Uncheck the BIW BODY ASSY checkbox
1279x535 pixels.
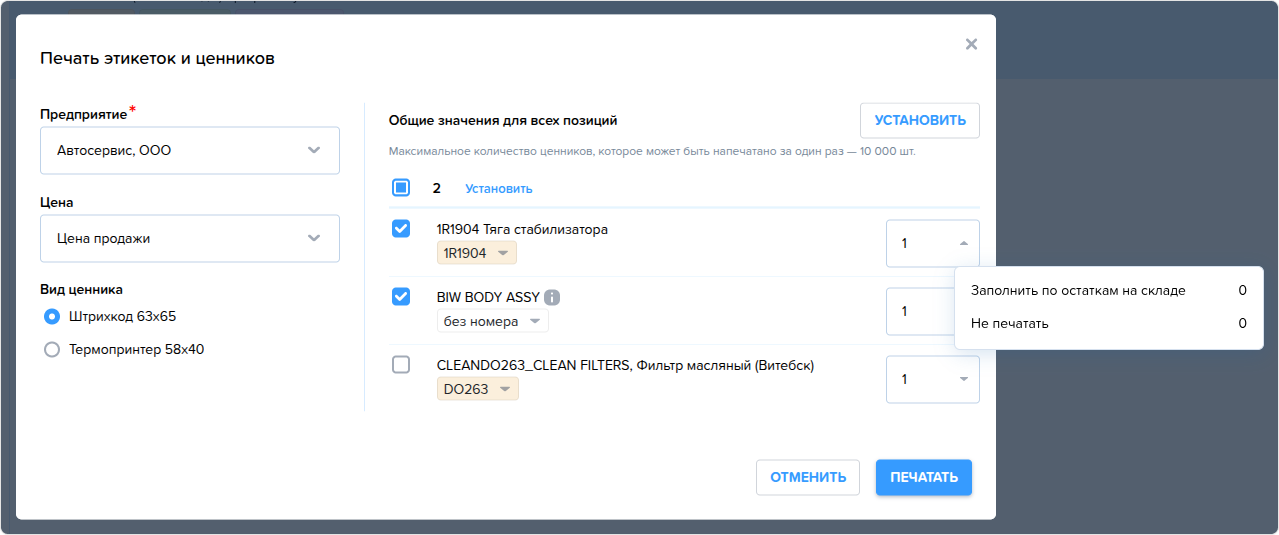pos(401,297)
